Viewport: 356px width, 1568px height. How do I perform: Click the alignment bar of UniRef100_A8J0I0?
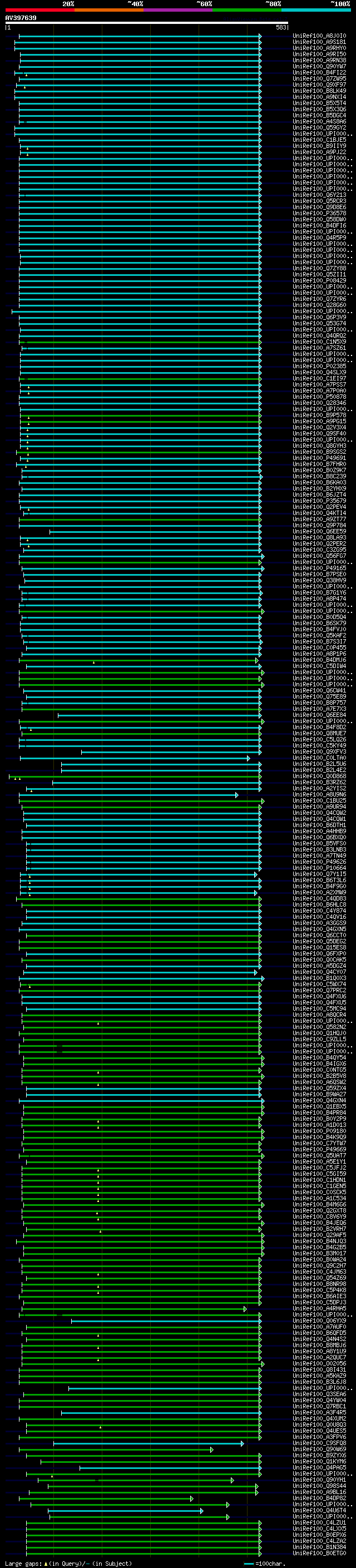pyautogui.click(x=140, y=36)
